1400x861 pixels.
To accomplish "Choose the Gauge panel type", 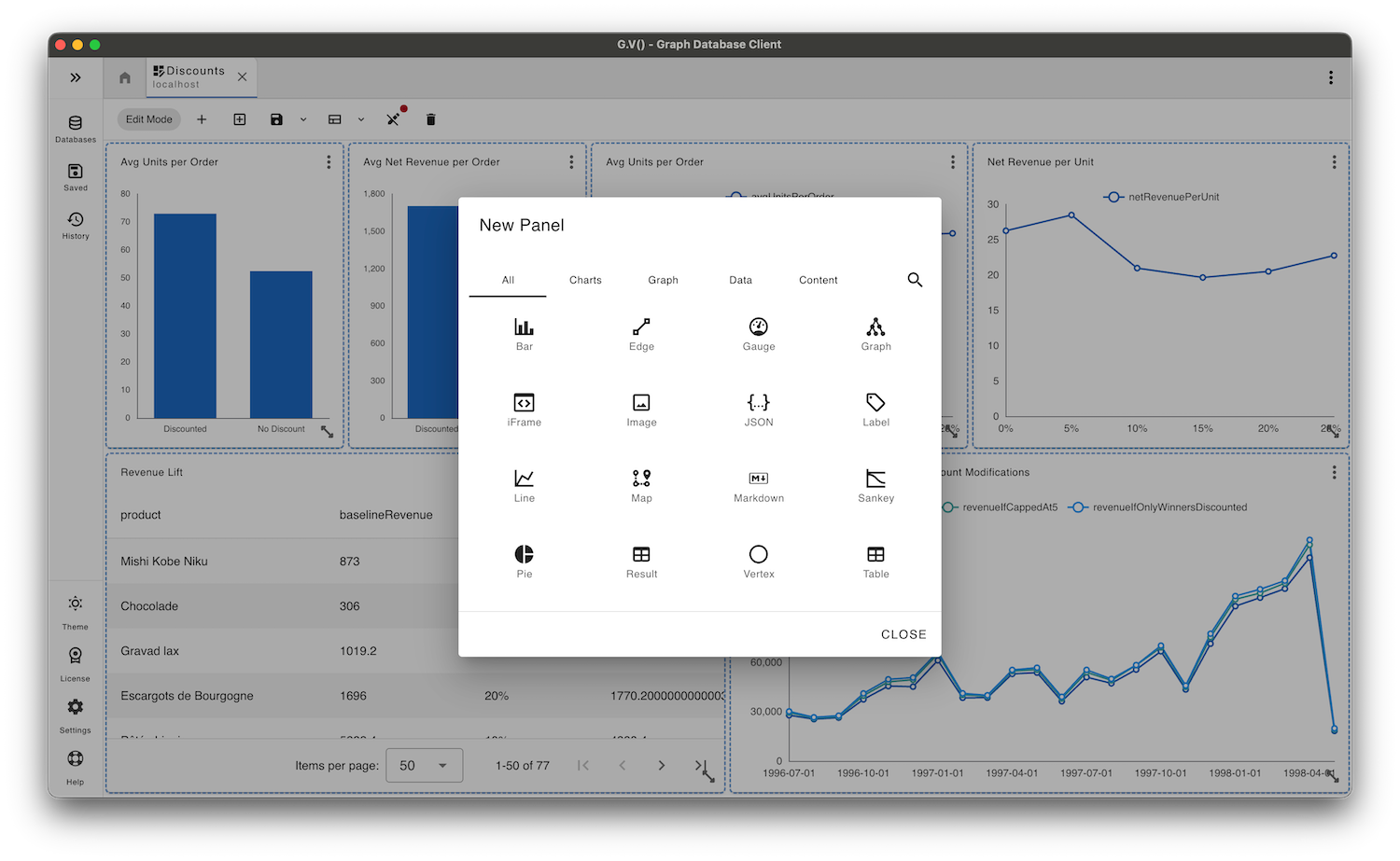I will point(758,333).
